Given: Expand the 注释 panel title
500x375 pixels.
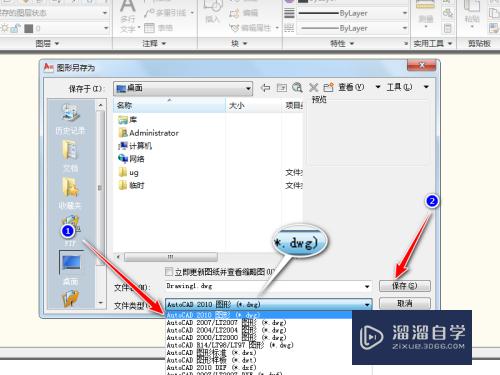Looking at the screenshot, I should [x=154, y=44].
